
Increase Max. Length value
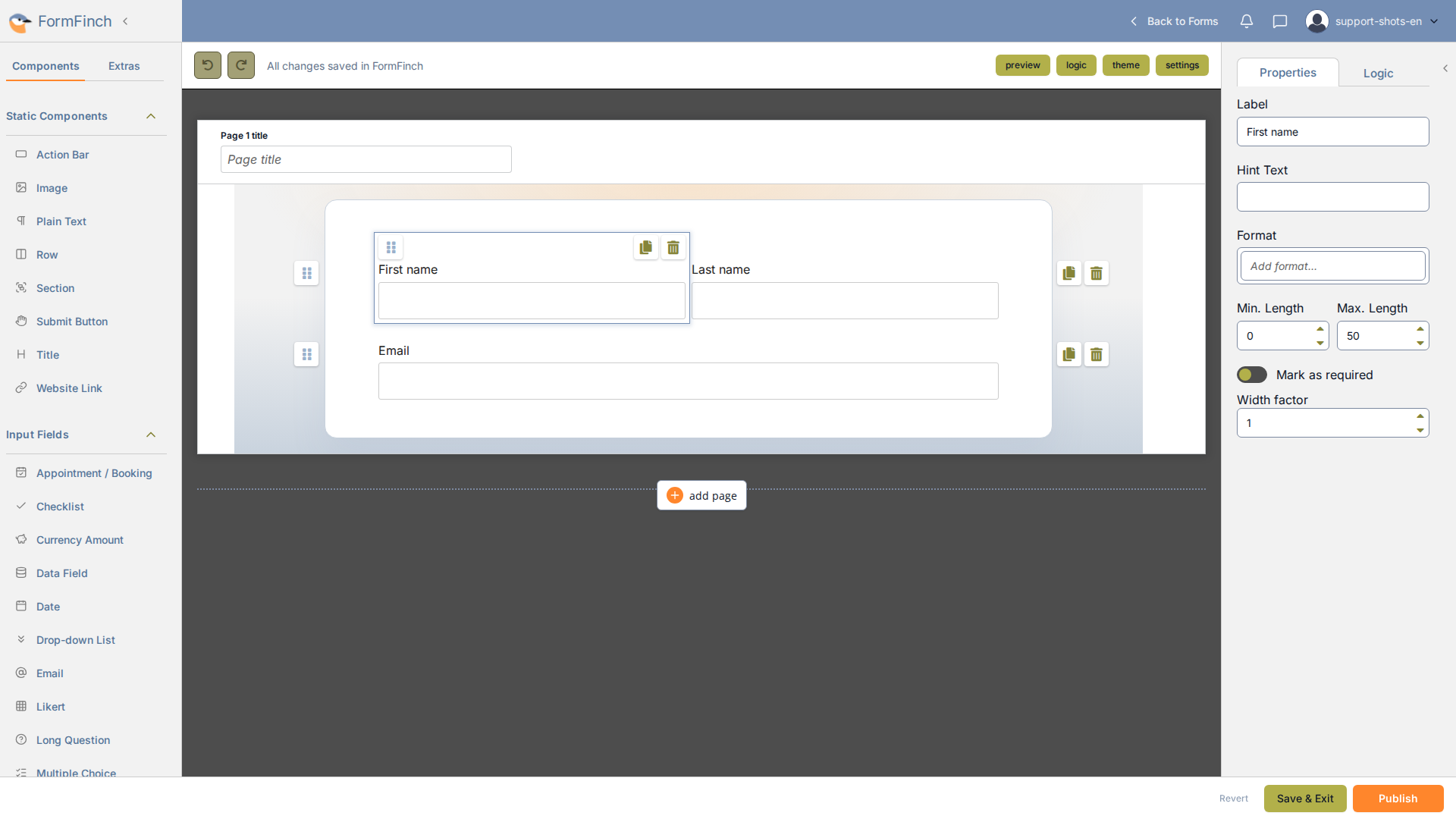[x=1420, y=329]
